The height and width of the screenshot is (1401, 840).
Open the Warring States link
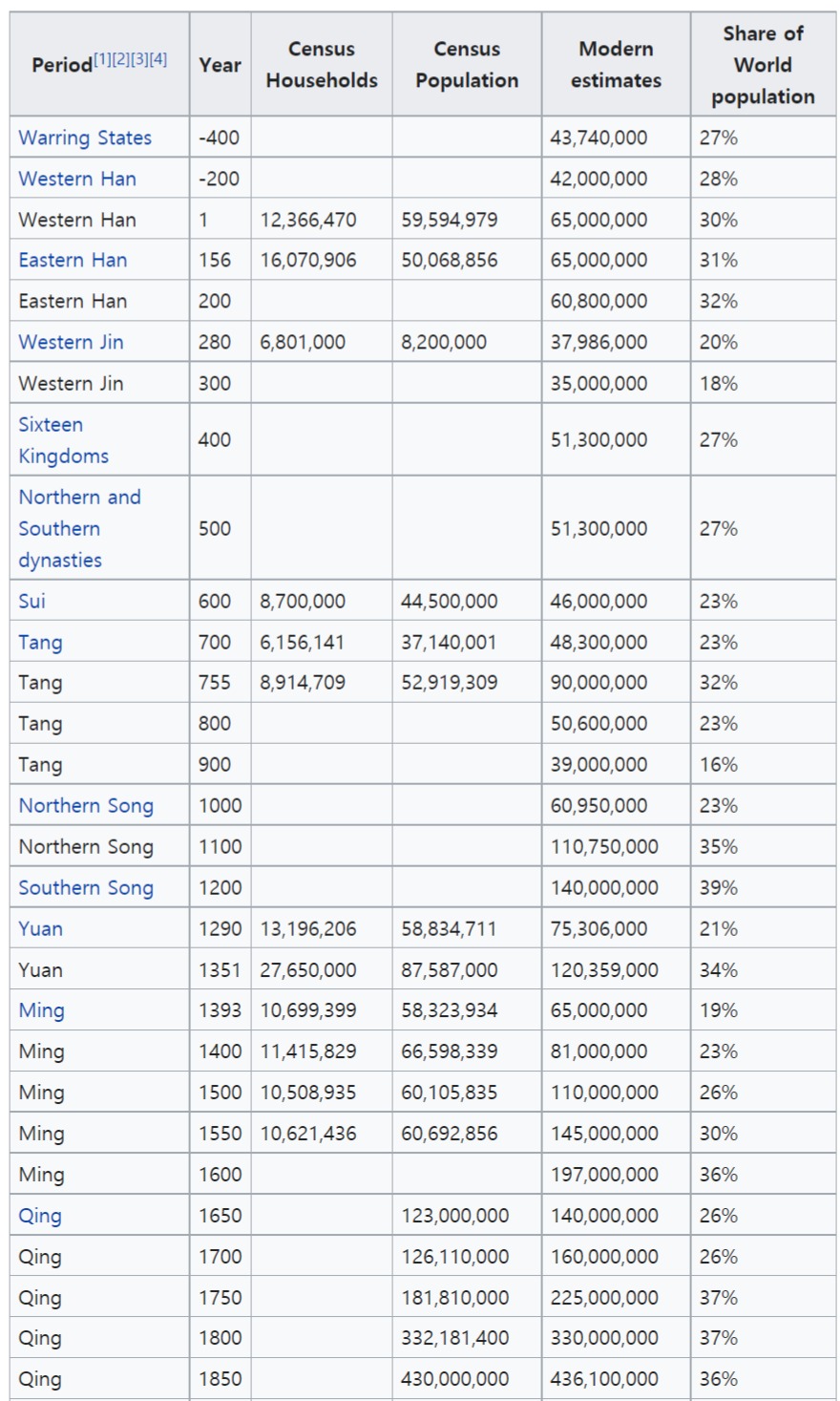pos(85,138)
